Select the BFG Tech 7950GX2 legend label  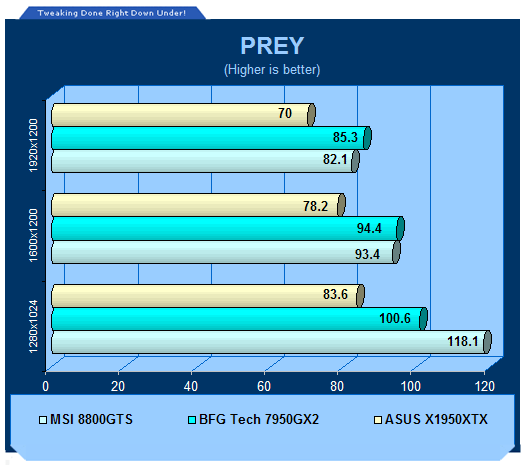pyautogui.click(x=259, y=420)
